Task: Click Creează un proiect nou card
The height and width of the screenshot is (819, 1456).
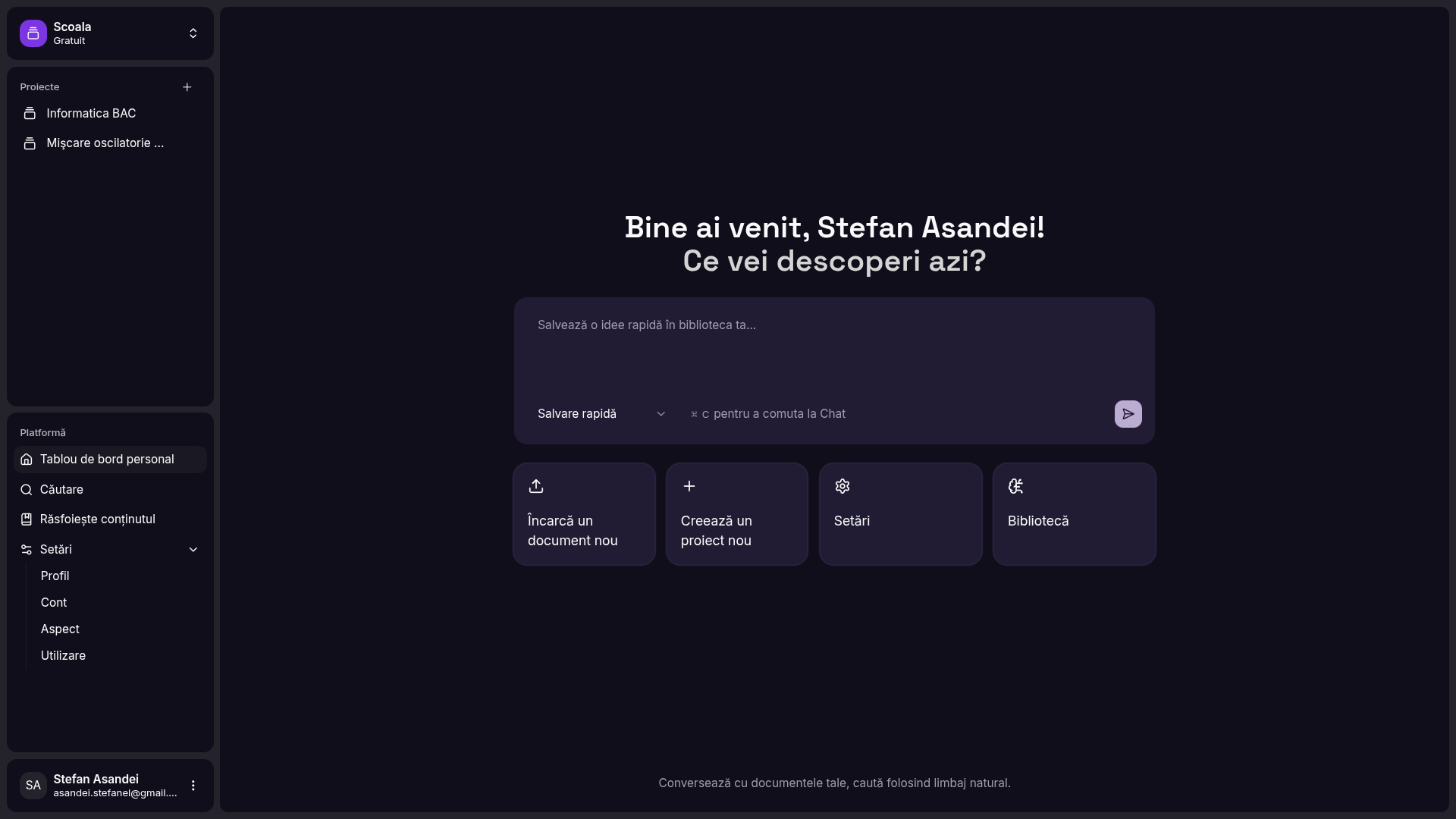Action: point(737,514)
